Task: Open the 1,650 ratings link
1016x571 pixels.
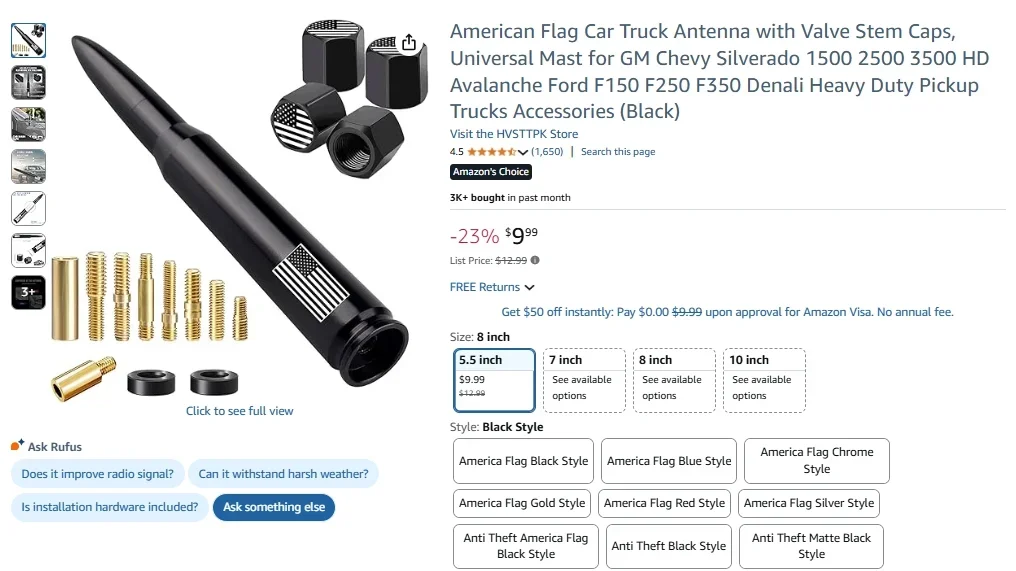Action: (x=547, y=152)
